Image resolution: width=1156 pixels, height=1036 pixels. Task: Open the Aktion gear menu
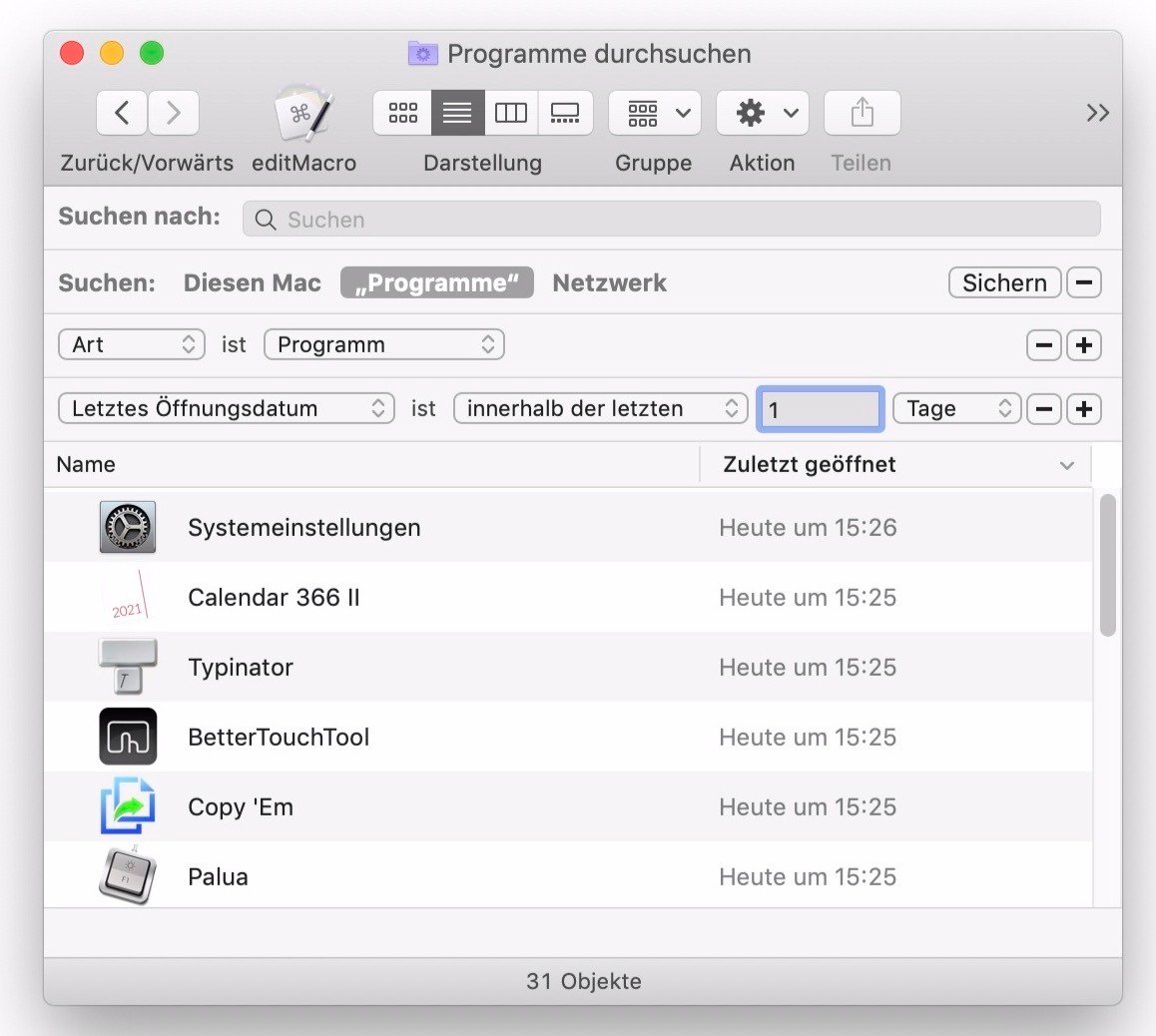pos(763,113)
